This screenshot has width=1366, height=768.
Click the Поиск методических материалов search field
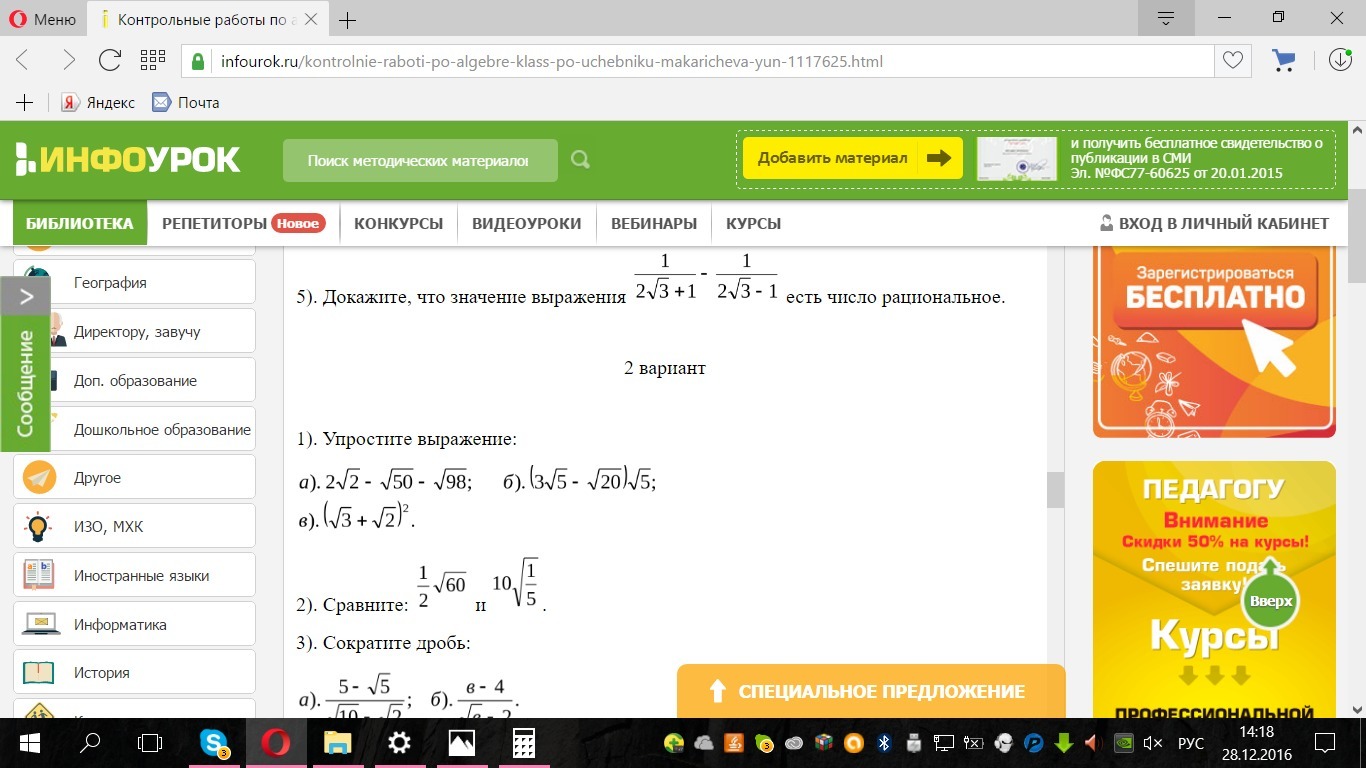[x=418, y=160]
